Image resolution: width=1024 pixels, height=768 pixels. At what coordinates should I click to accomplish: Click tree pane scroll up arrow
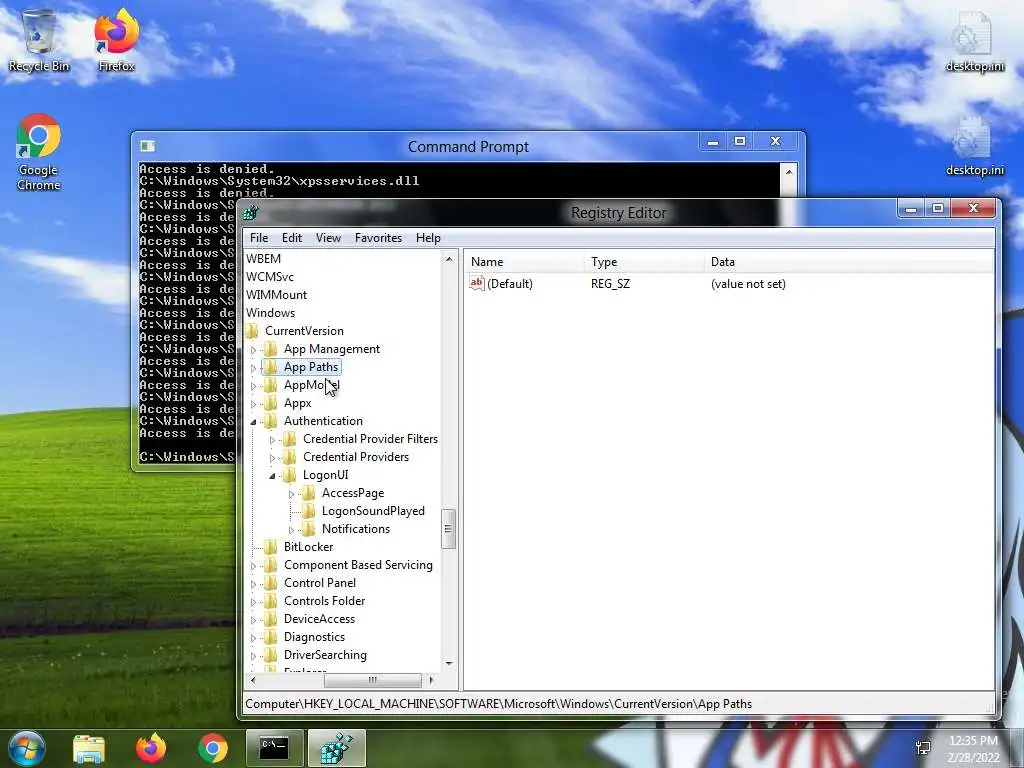click(449, 260)
